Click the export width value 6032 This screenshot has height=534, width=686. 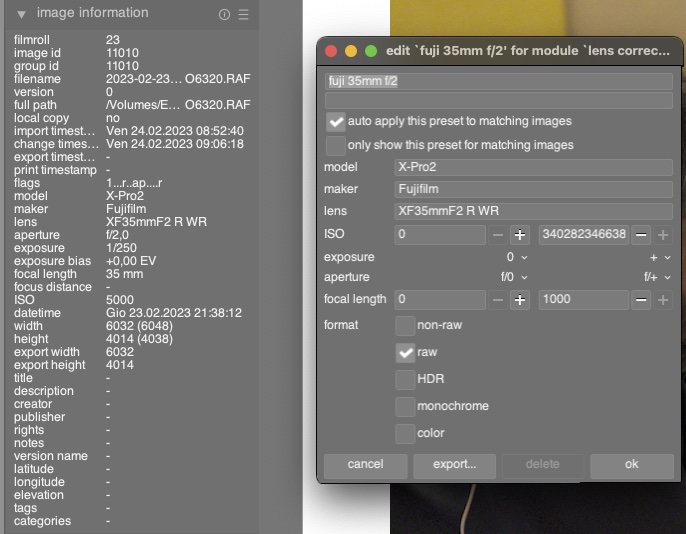[120, 352]
